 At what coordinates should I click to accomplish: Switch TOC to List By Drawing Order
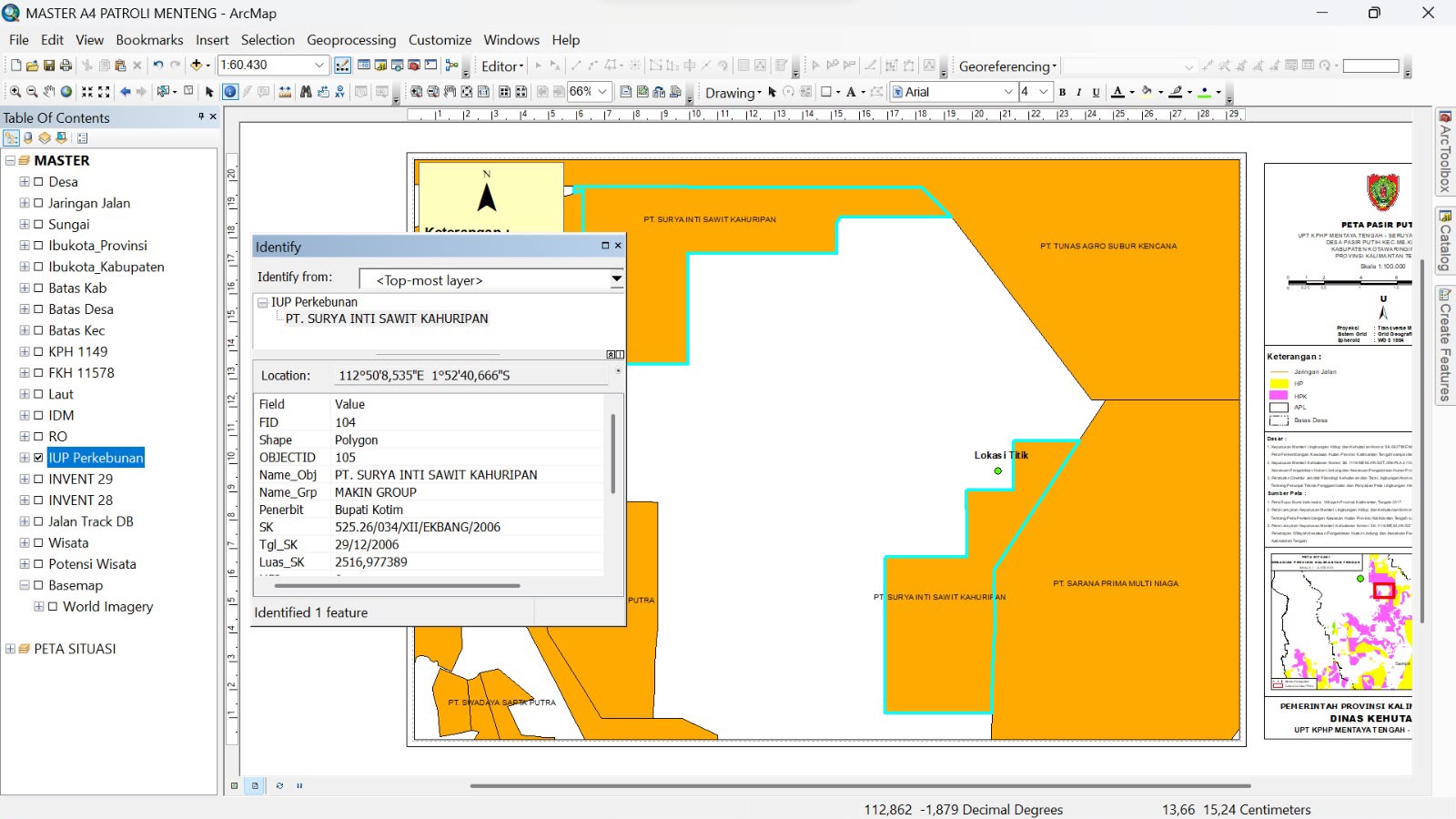pyautogui.click(x=11, y=138)
